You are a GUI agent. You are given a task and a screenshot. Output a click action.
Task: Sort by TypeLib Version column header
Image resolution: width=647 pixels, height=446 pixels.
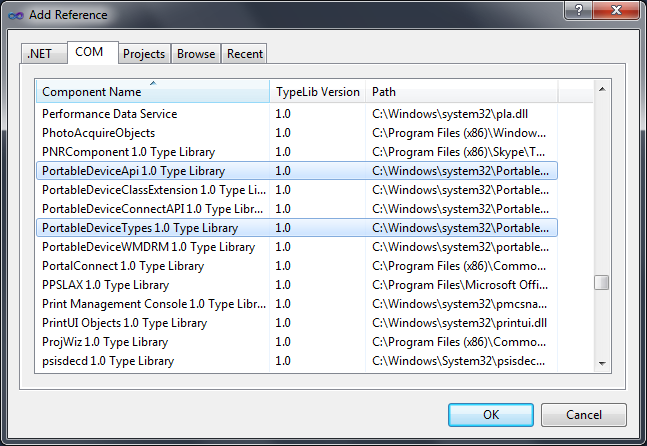(316, 92)
